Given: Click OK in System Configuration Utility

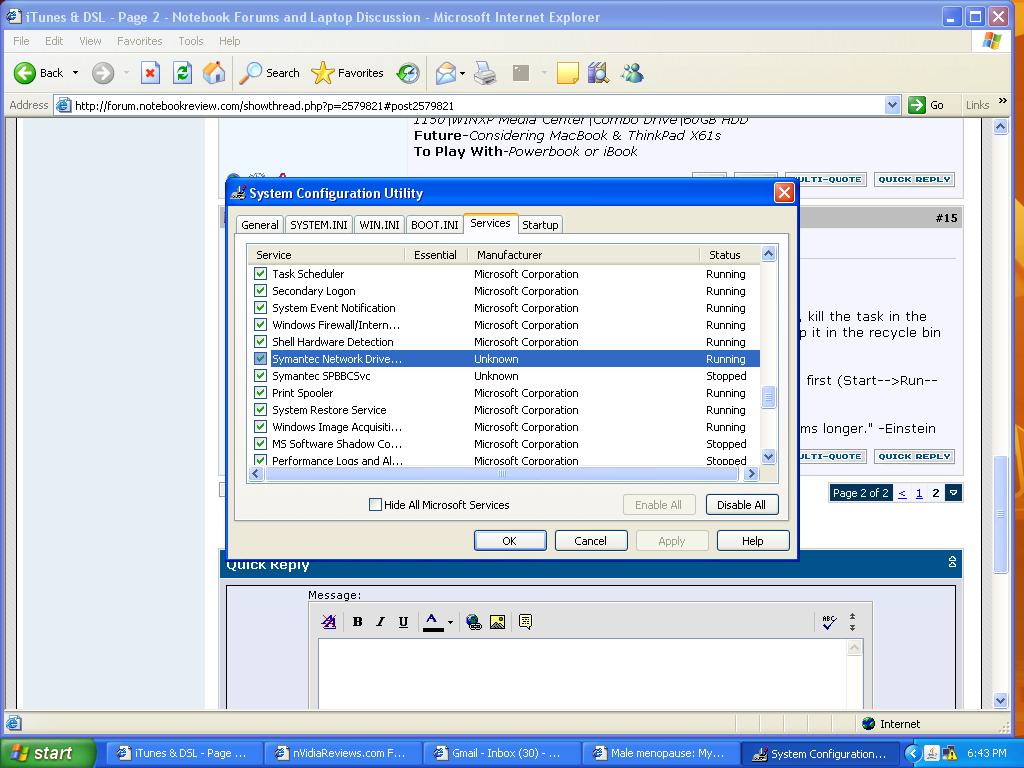Looking at the screenshot, I should tap(510, 541).
